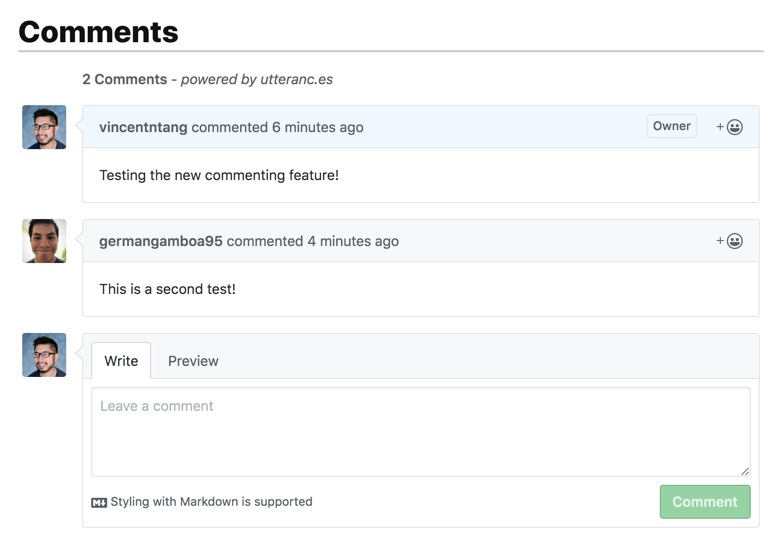Submit with the green Comment button
Viewport: 777px width, 546px height.
coord(705,502)
